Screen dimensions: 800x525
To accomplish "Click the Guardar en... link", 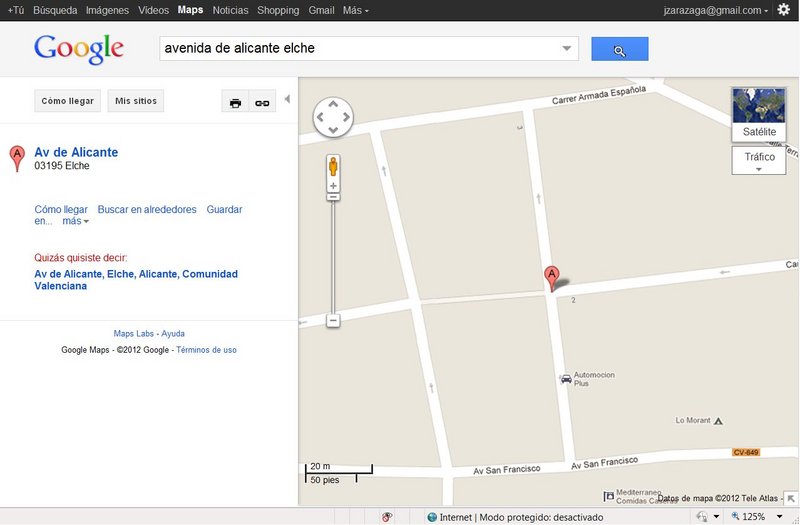I will pos(224,209).
